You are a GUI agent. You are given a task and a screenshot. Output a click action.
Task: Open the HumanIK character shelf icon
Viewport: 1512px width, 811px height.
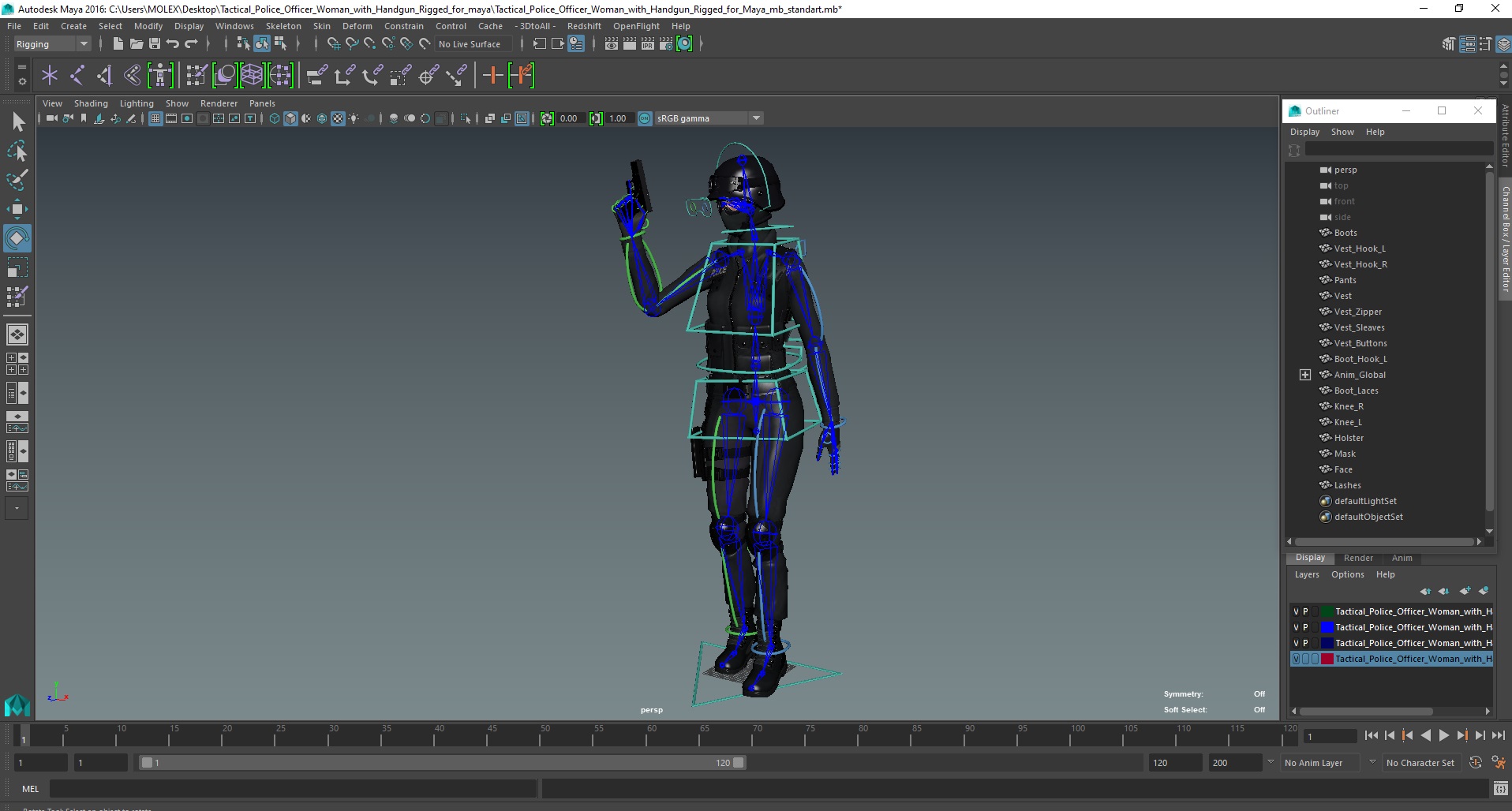tap(160, 76)
